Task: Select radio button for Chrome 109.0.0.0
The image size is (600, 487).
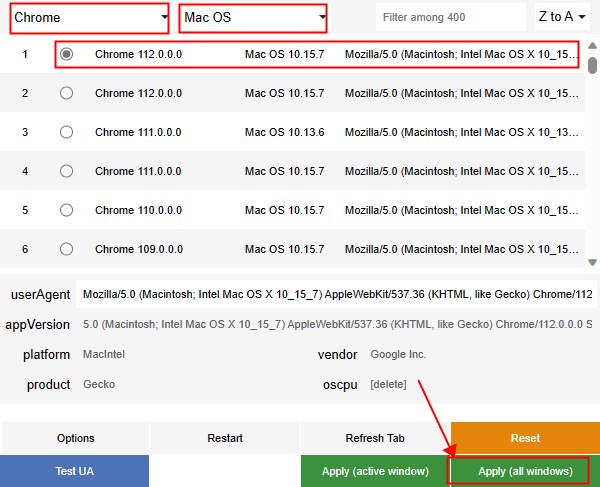Action: click(x=67, y=249)
